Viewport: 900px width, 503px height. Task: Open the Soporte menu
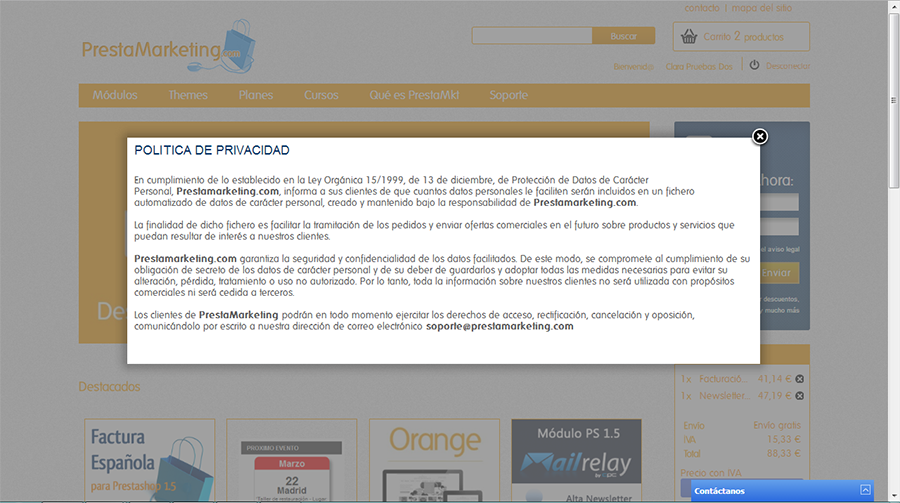(509, 95)
